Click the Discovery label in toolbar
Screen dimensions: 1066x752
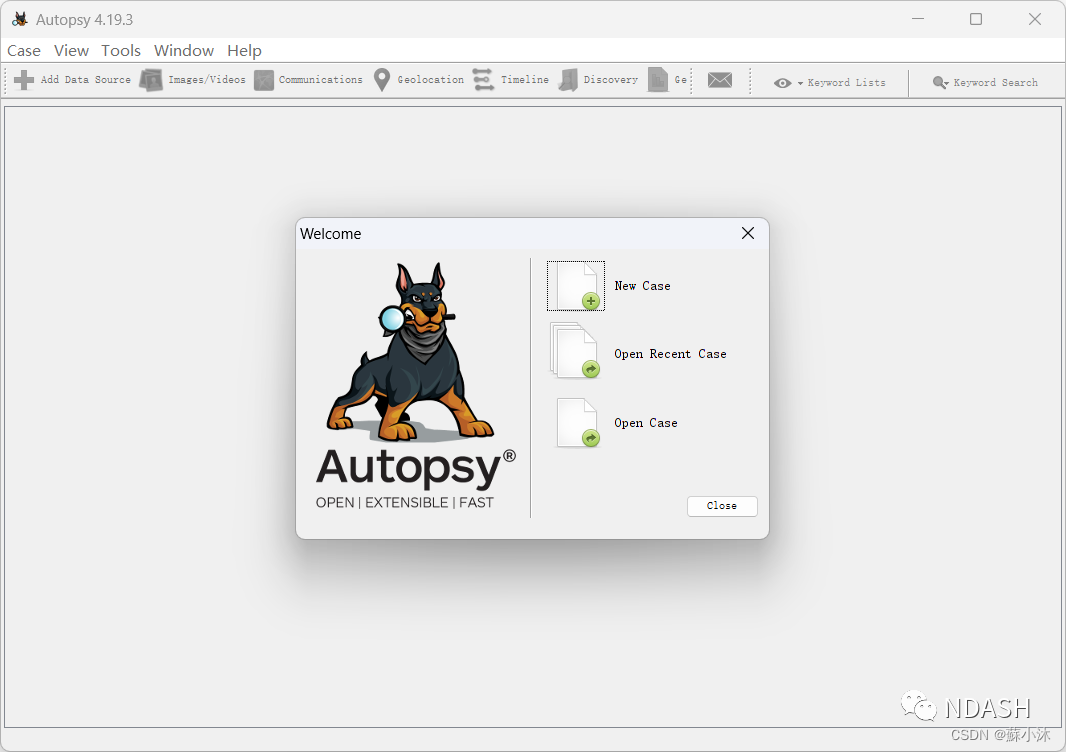pyautogui.click(x=611, y=80)
